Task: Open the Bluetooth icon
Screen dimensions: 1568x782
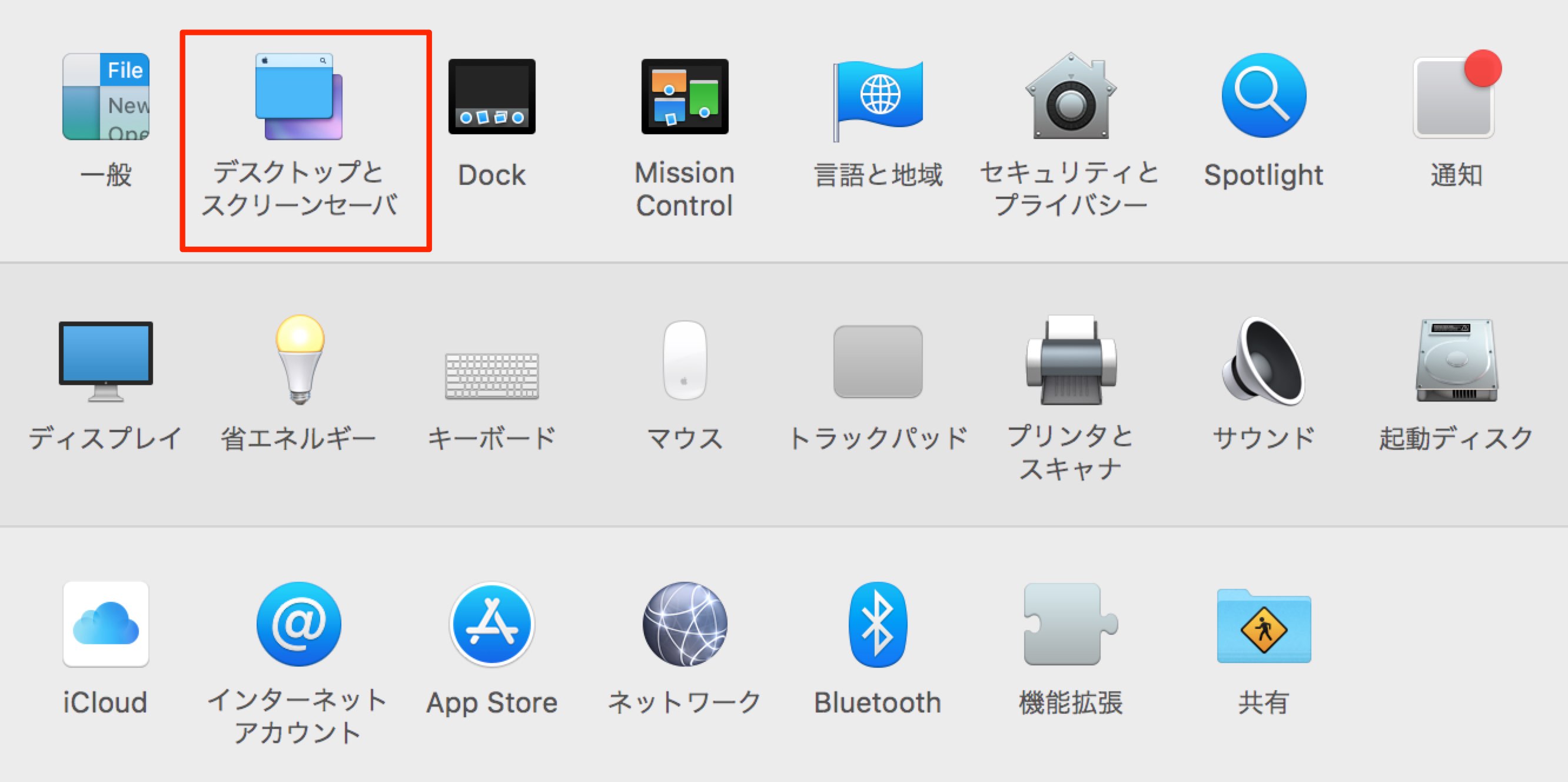Action: [x=878, y=624]
